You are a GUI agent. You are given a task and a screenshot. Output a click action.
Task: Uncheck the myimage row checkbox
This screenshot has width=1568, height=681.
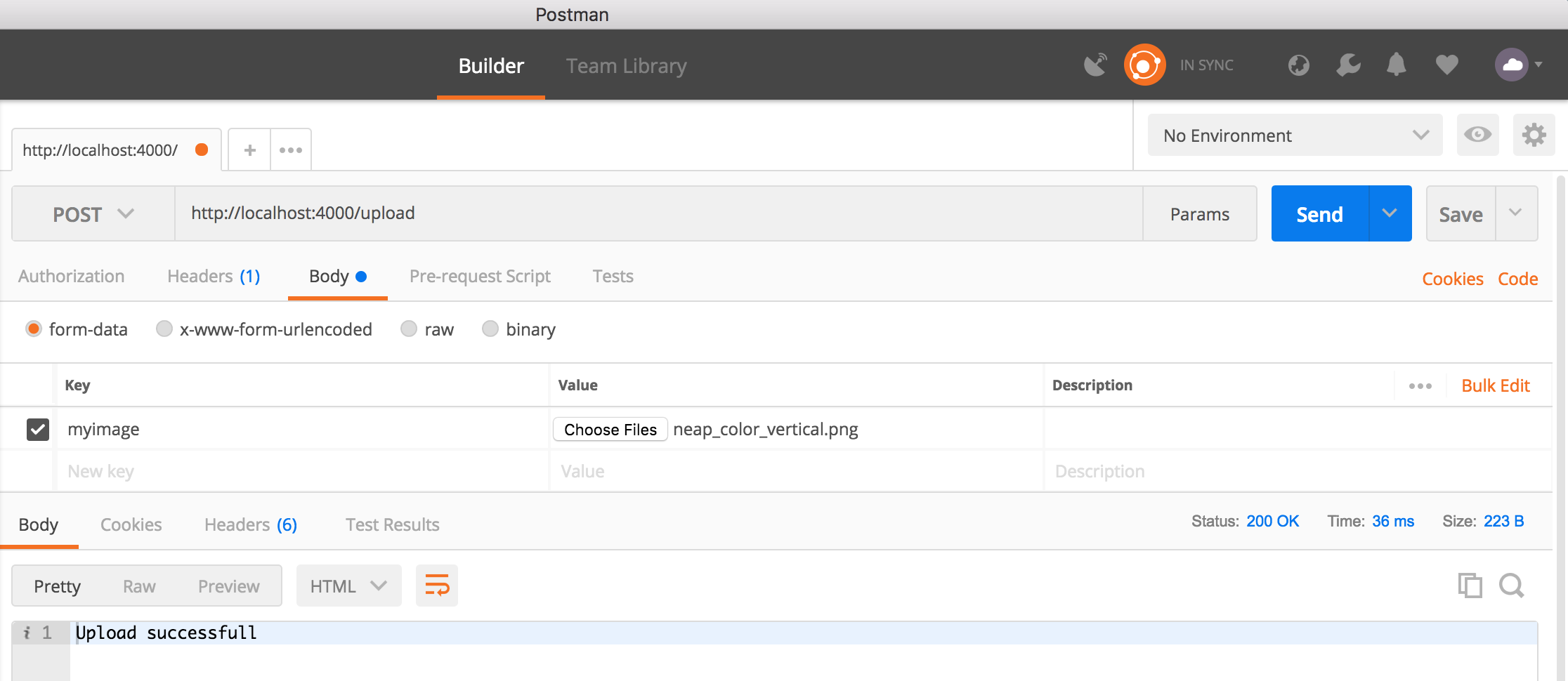[x=38, y=429]
